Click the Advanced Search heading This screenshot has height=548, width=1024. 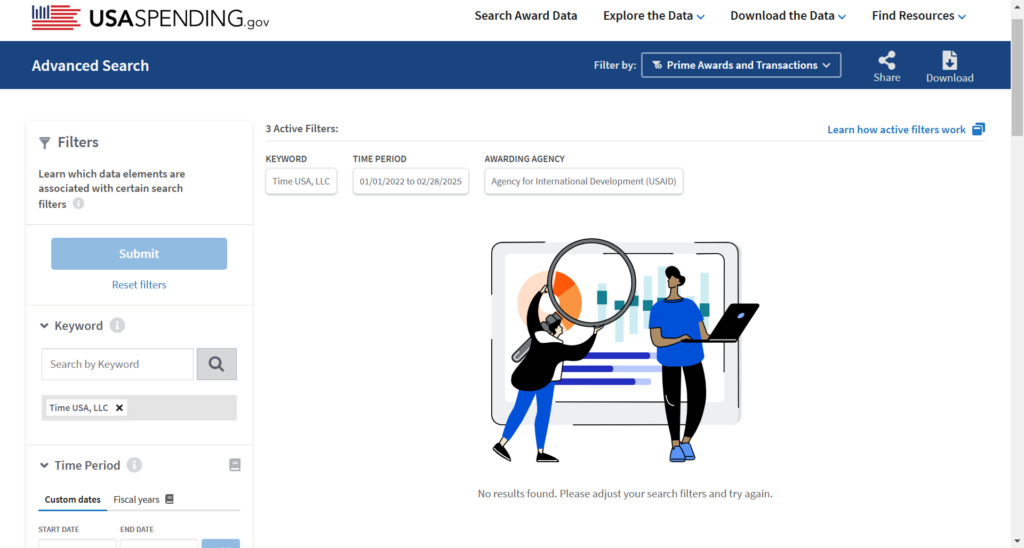pyautogui.click(x=90, y=65)
